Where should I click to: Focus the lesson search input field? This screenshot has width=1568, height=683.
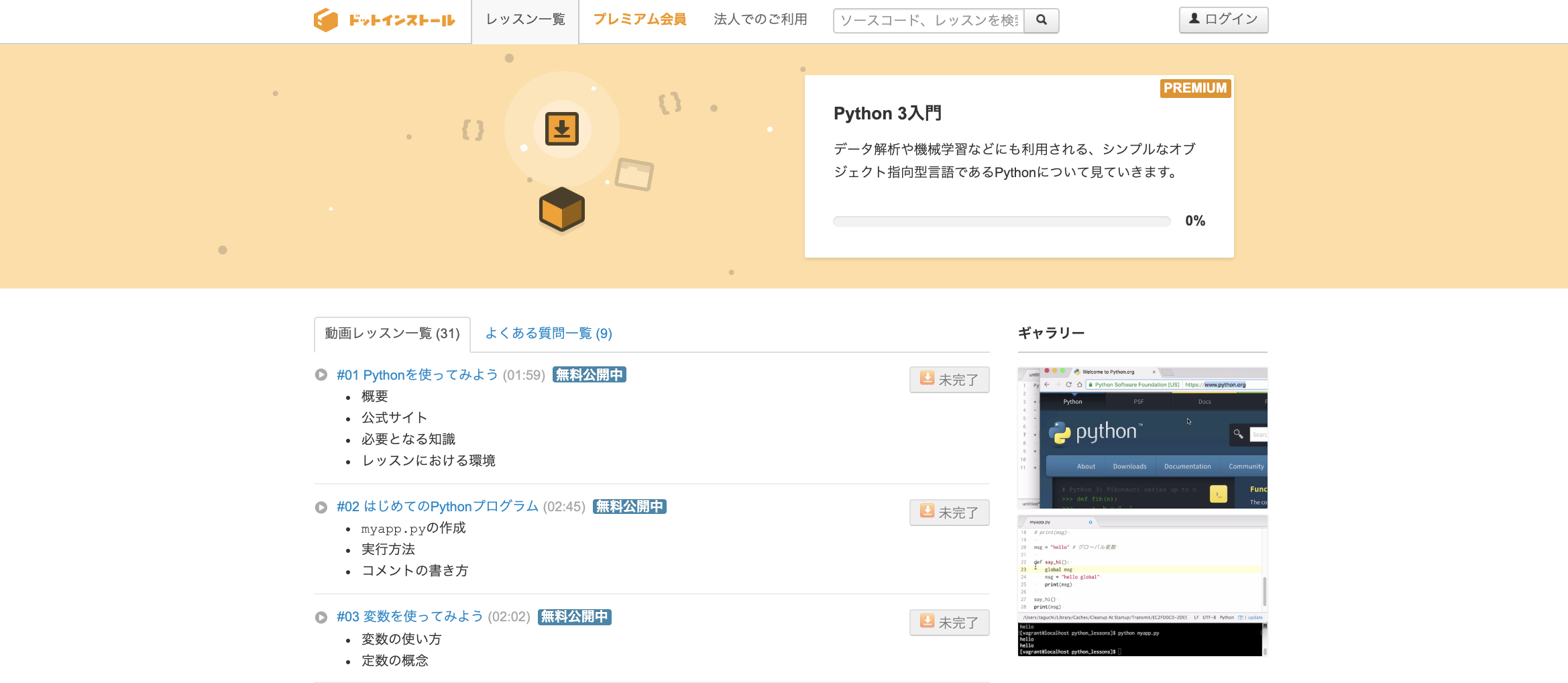[929, 20]
